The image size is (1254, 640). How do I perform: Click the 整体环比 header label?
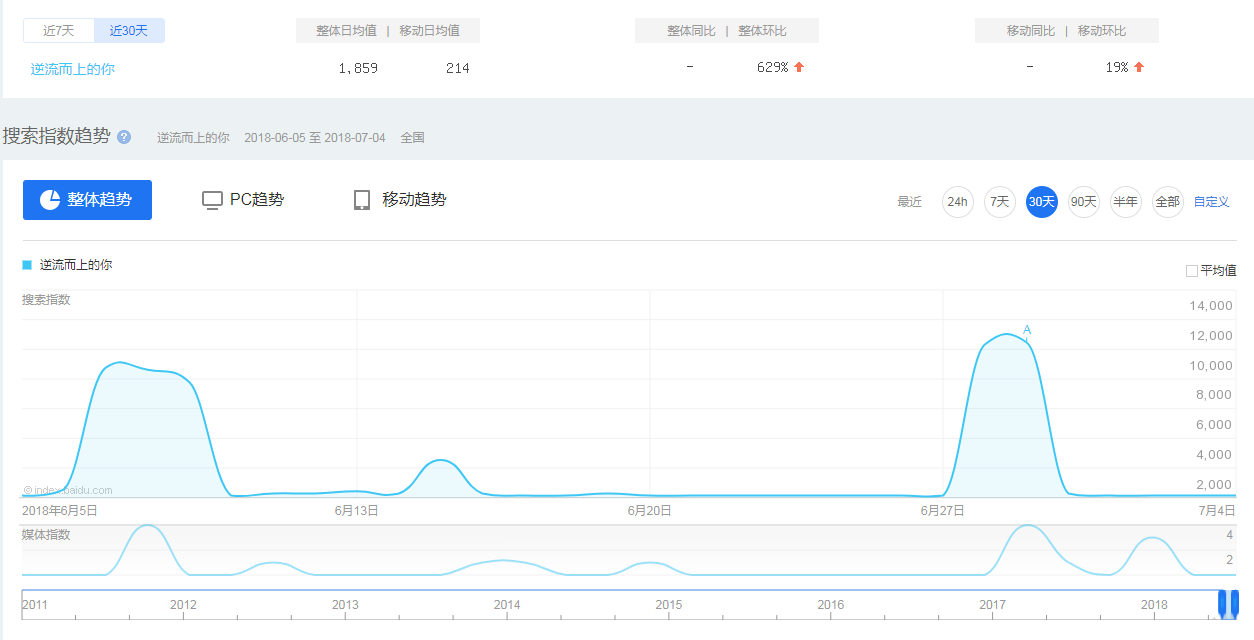coord(763,31)
